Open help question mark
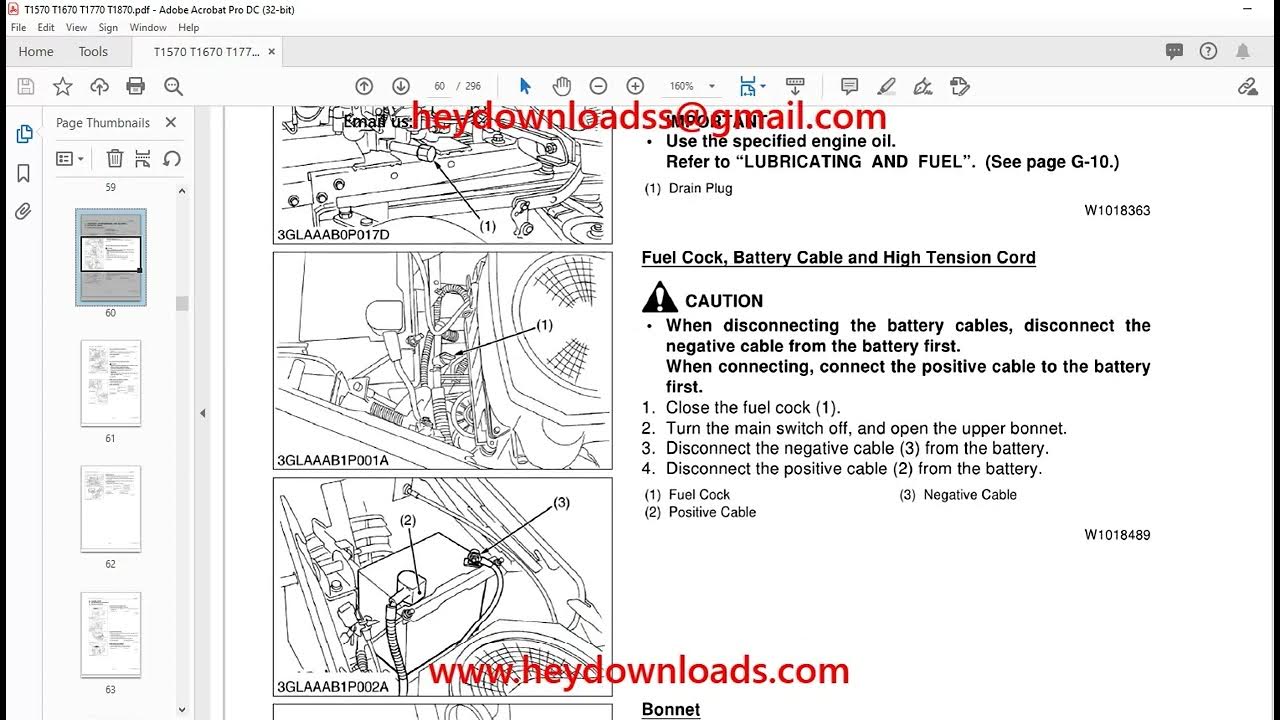Viewport: 1280px width, 720px height. (x=1208, y=51)
